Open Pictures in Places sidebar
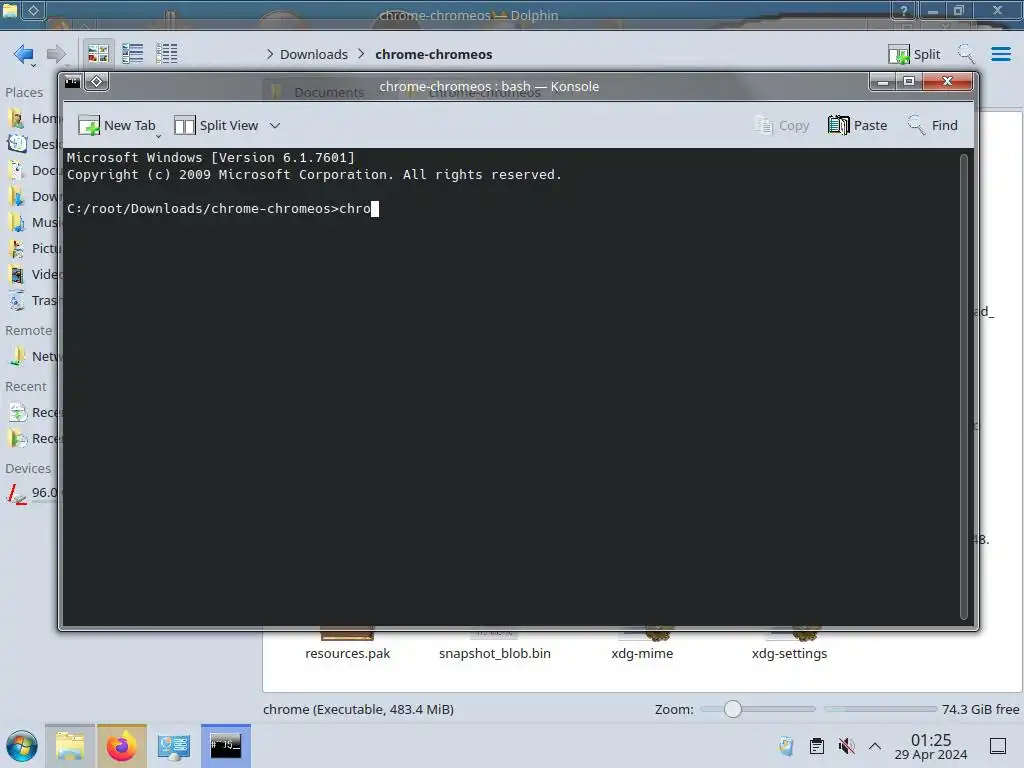 pyautogui.click(x=33, y=249)
